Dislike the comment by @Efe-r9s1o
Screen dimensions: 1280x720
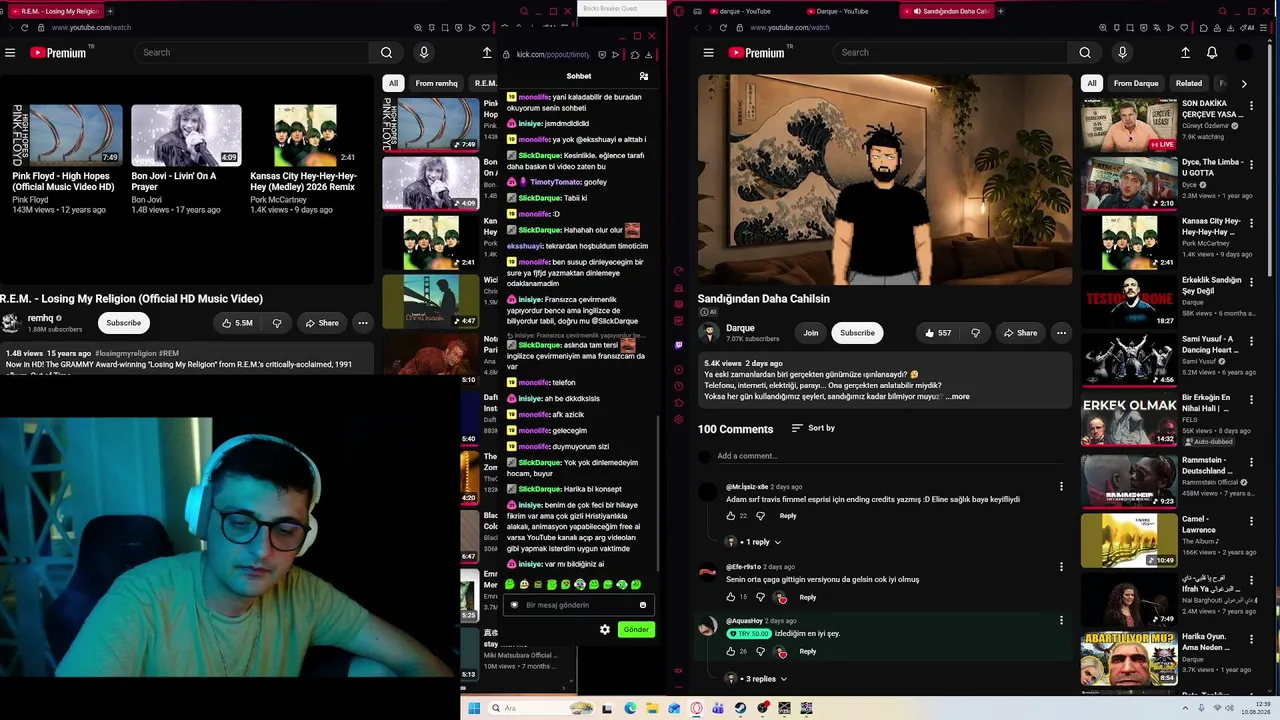pos(760,597)
